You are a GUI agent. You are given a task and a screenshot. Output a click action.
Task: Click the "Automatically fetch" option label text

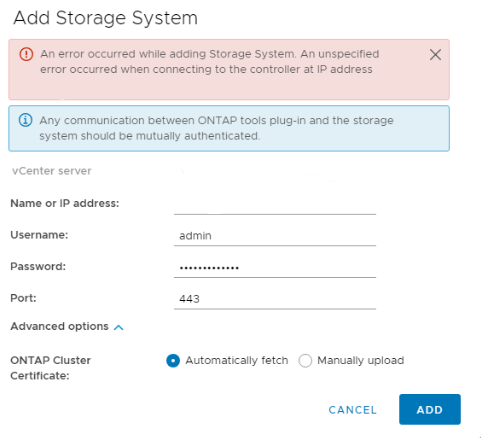237,360
